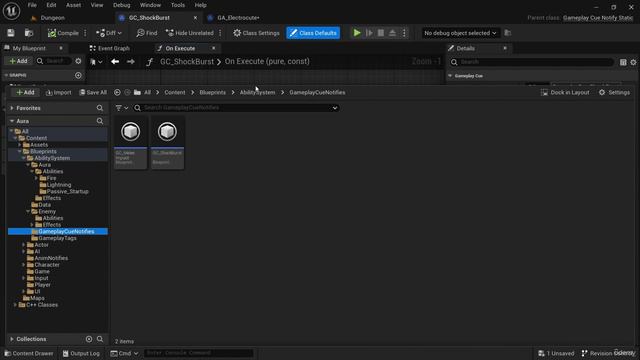Expand the Collections section

click(12, 339)
